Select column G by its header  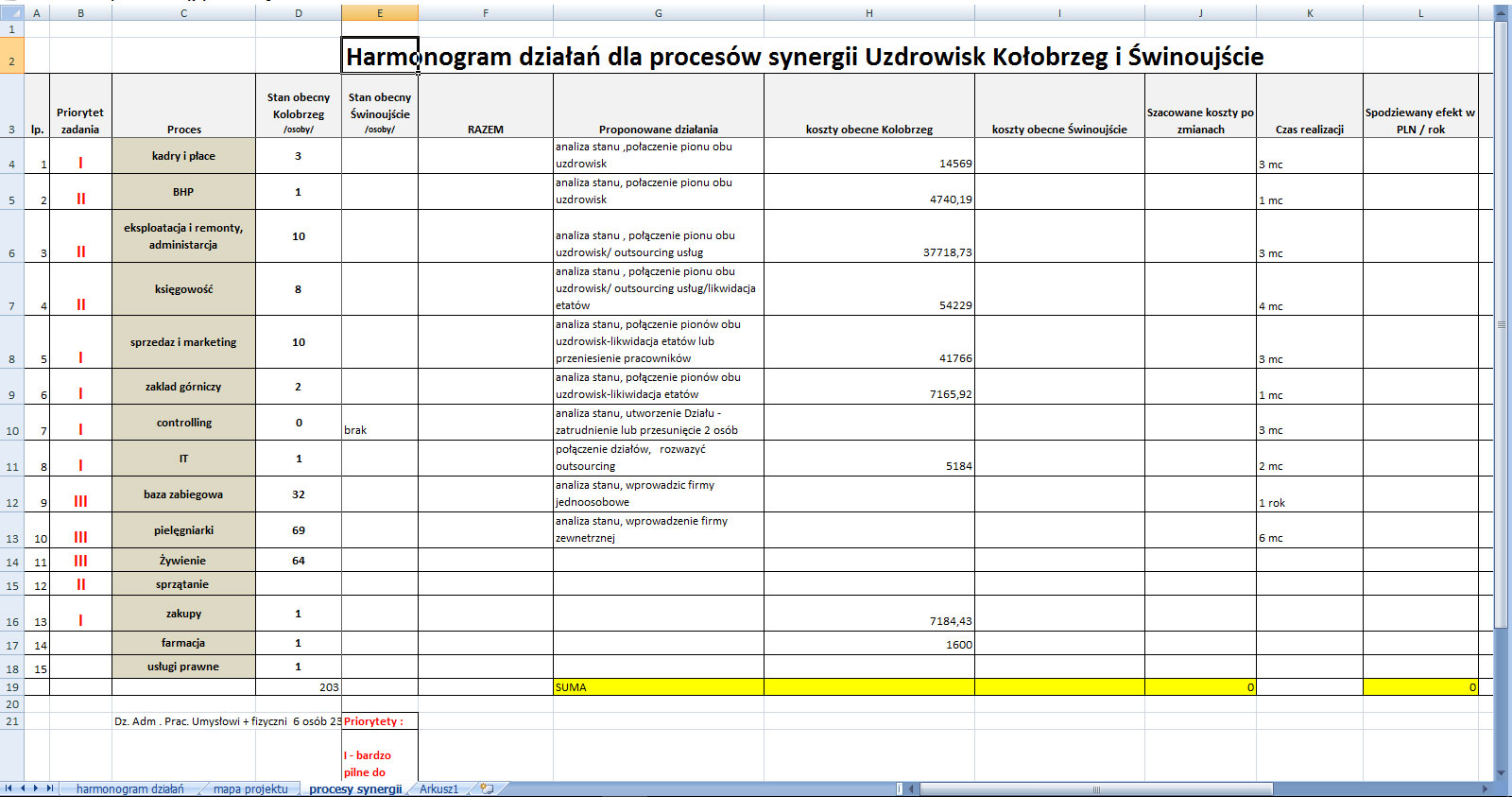(658, 13)
